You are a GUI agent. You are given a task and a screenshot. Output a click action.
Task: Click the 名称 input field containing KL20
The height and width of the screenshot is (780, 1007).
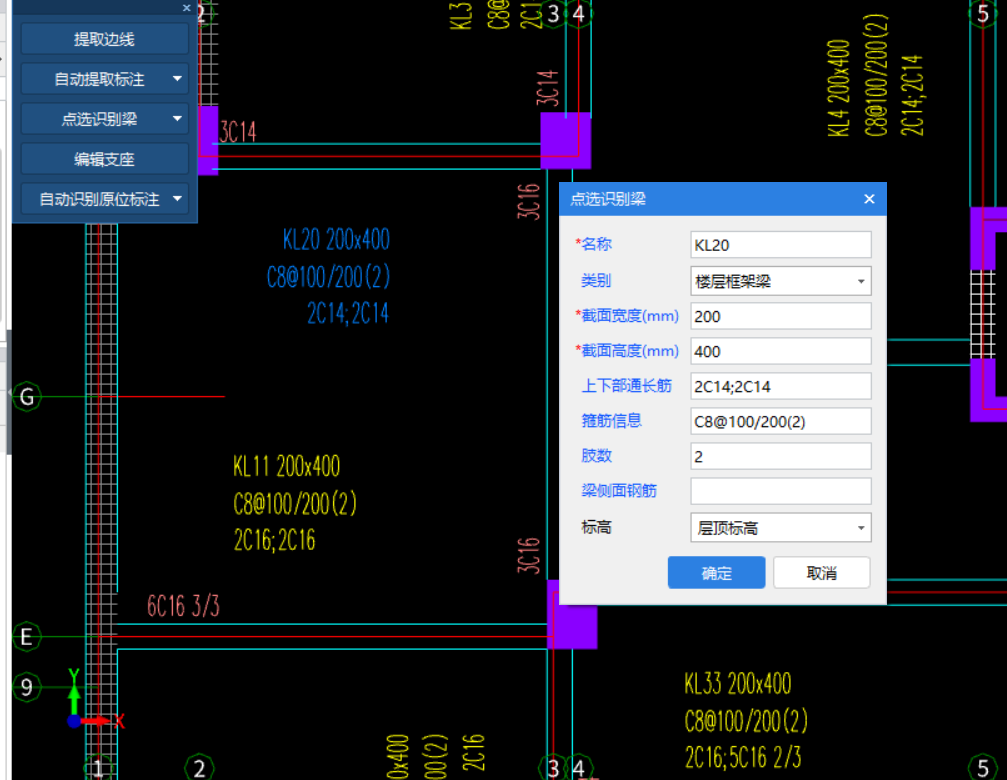(780, 245)
